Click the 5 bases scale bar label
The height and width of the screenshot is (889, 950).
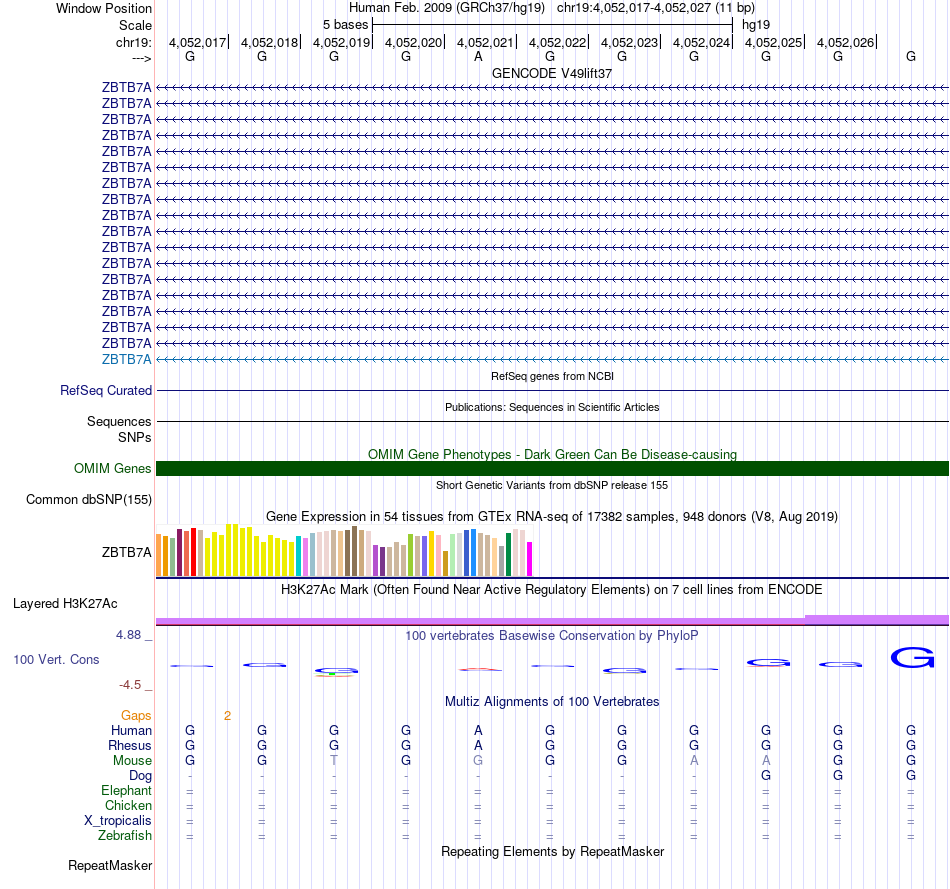pyautogui.click(x=345, y=25)
